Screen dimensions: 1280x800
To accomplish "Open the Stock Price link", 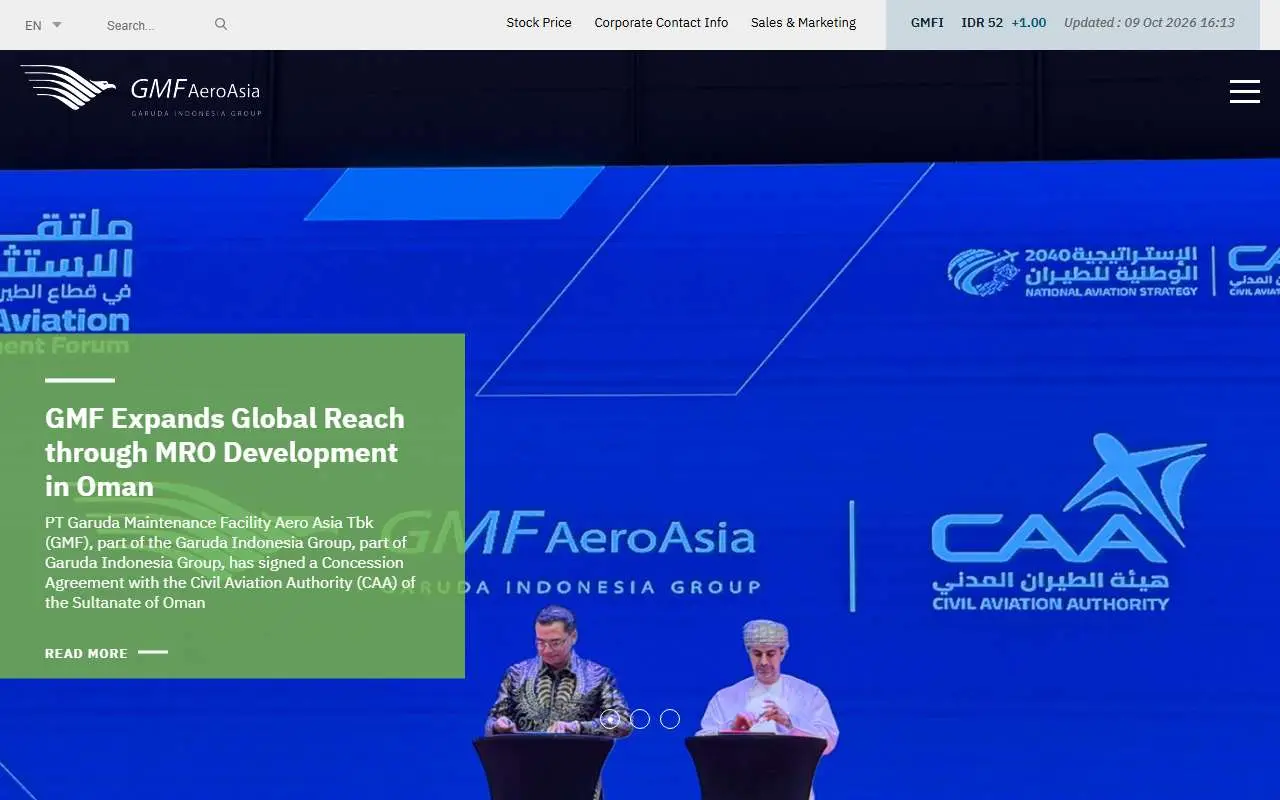I will (539, 23).
